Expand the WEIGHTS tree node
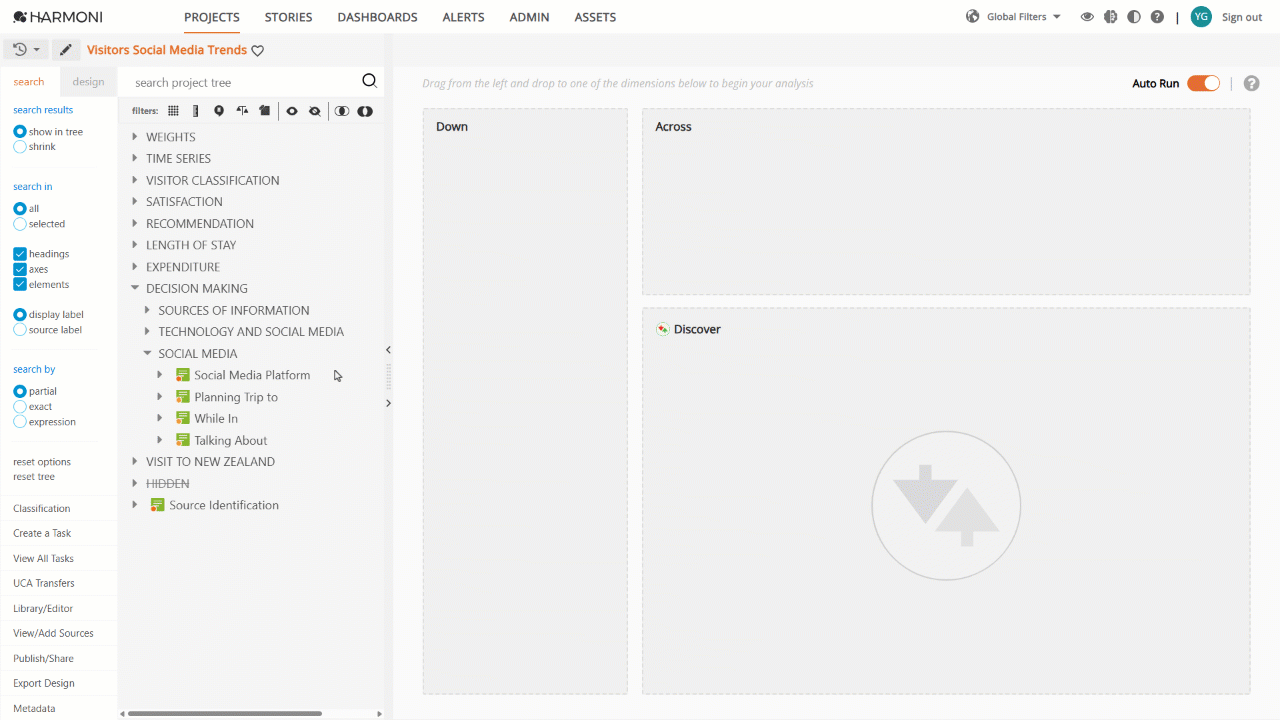 click(x=135, y=137)
